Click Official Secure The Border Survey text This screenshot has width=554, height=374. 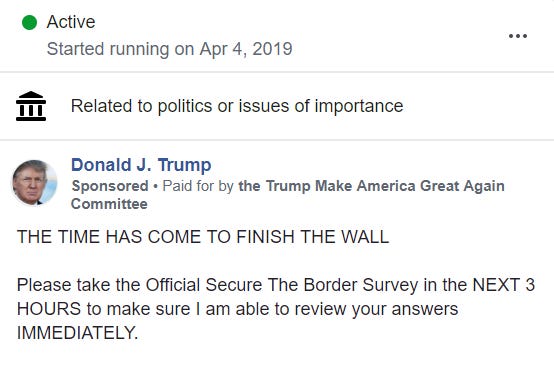282,285
